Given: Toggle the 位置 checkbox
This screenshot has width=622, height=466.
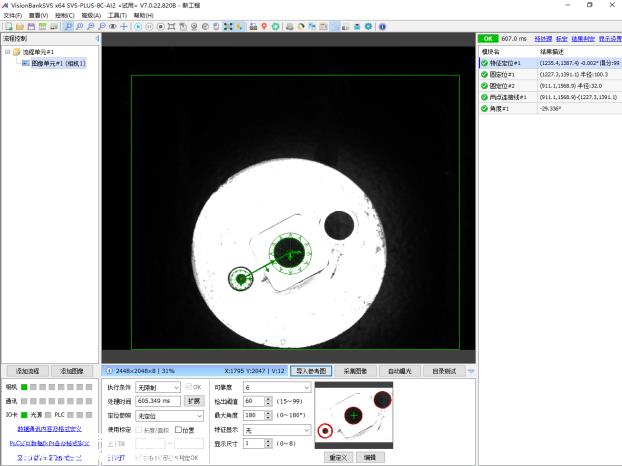Looking at the screenshot, I should tap(179, 430).
